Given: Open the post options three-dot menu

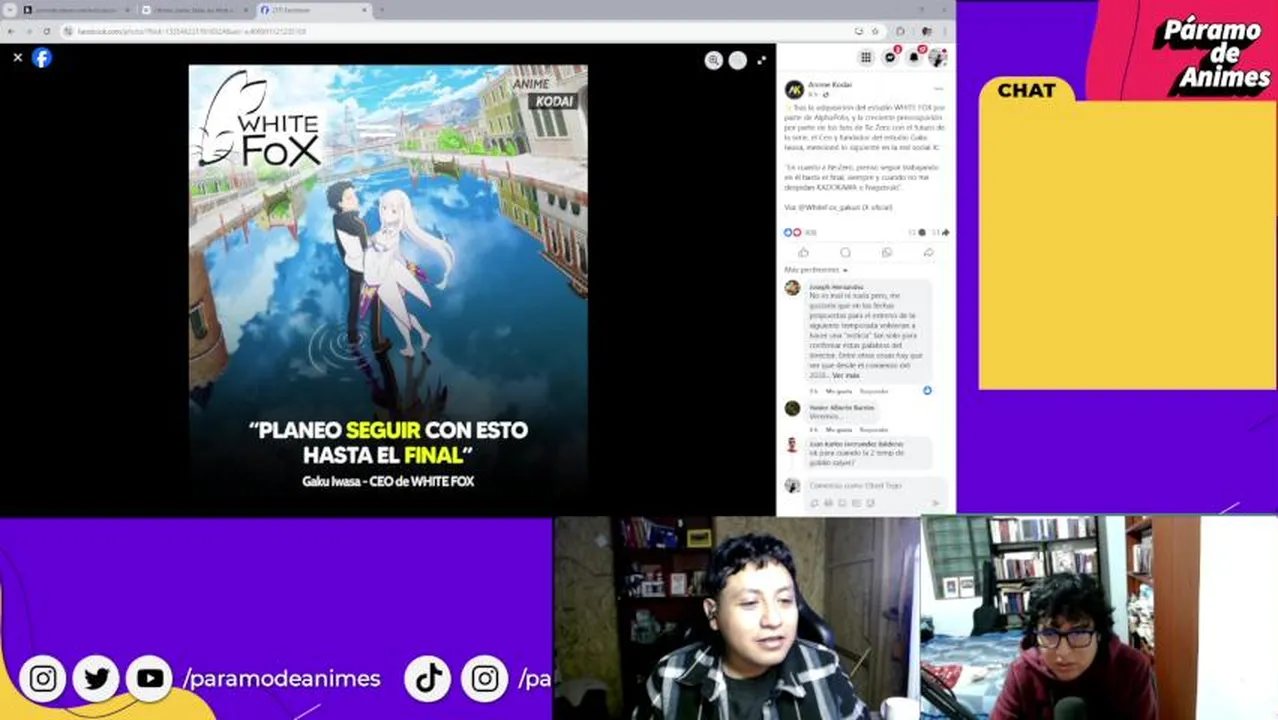Looking at the screenshot, I should coord(938,88).
